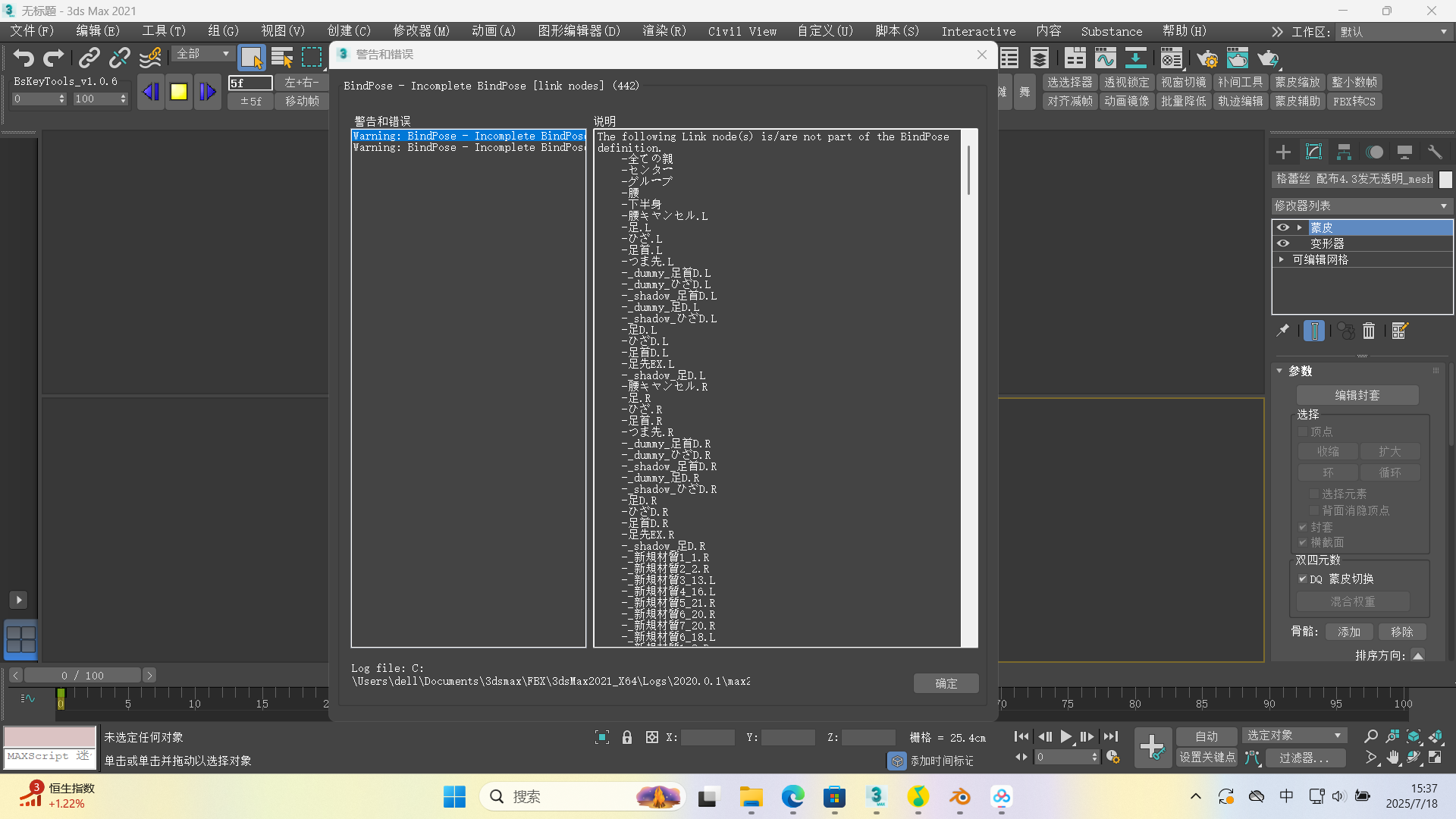Click the object color swatch beside name
The height and width of the screenshot is (819, 1456).
(1445, 180)
